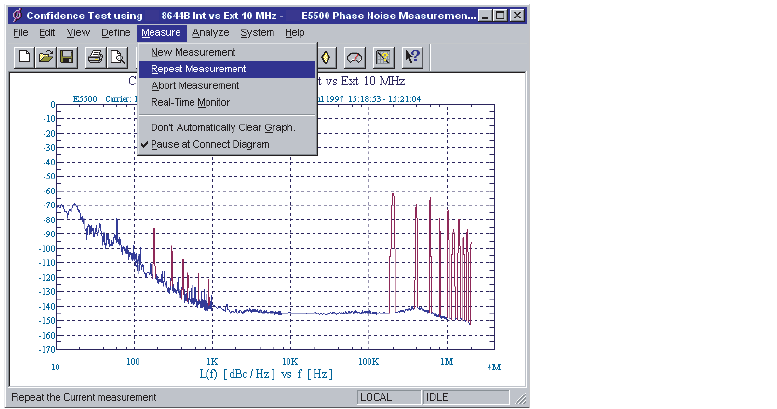777x409 pixels.
Task: Choose New Measurement from the menu
Action: (x=227, y=52)
